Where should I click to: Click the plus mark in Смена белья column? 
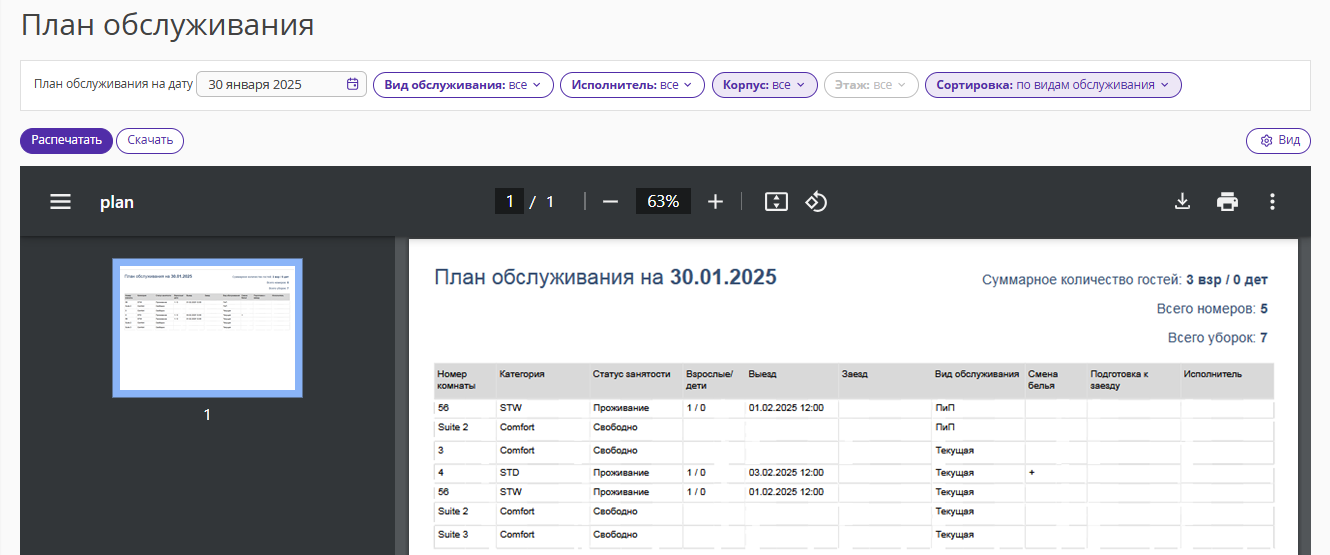point(1031,472)
